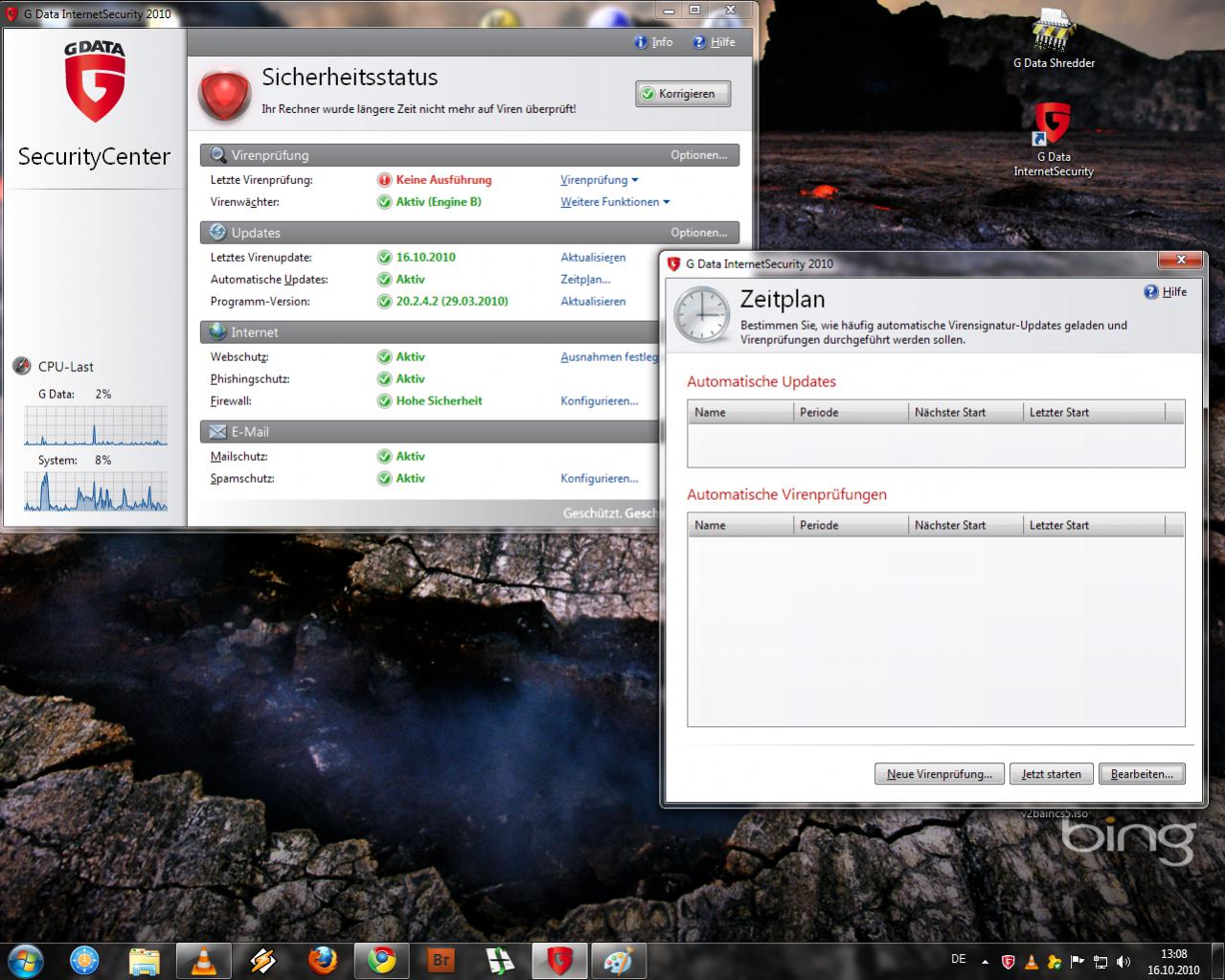Sort Automatische Updates by Nächster Start column
This screenshot has width=1225, height=980.
965,413
